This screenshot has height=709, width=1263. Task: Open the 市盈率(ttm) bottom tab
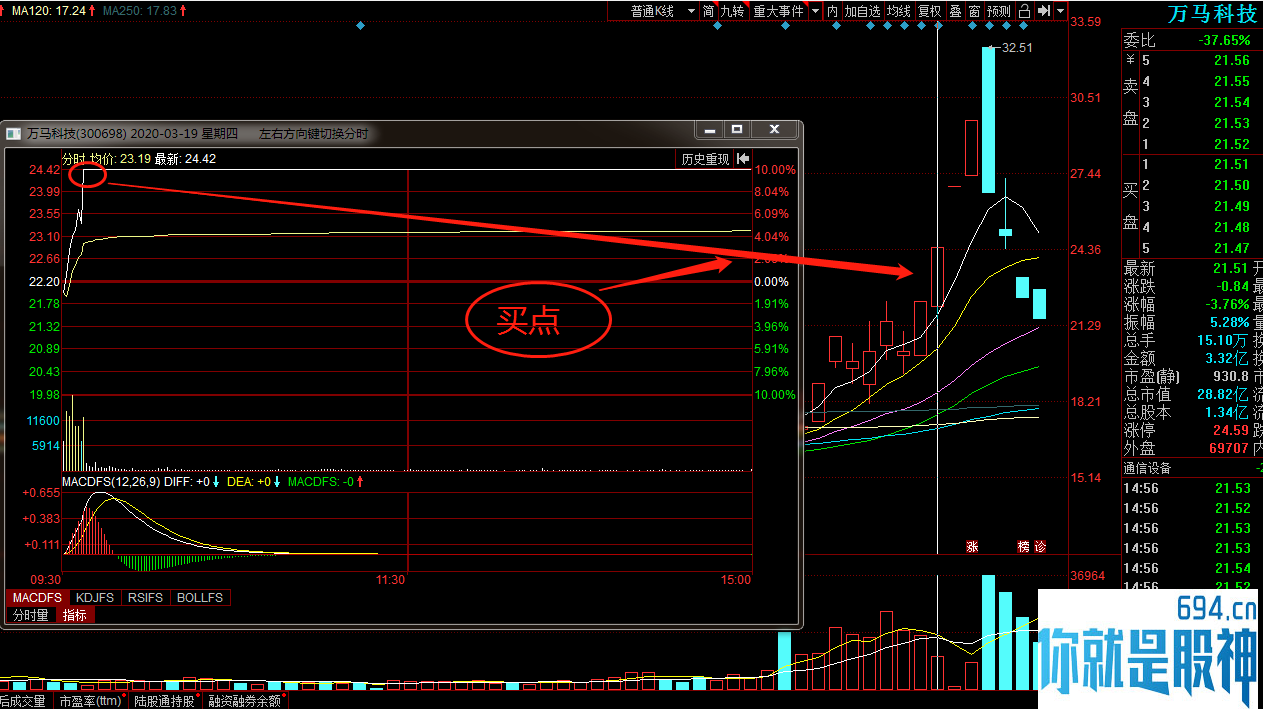[x=91, y=701]
